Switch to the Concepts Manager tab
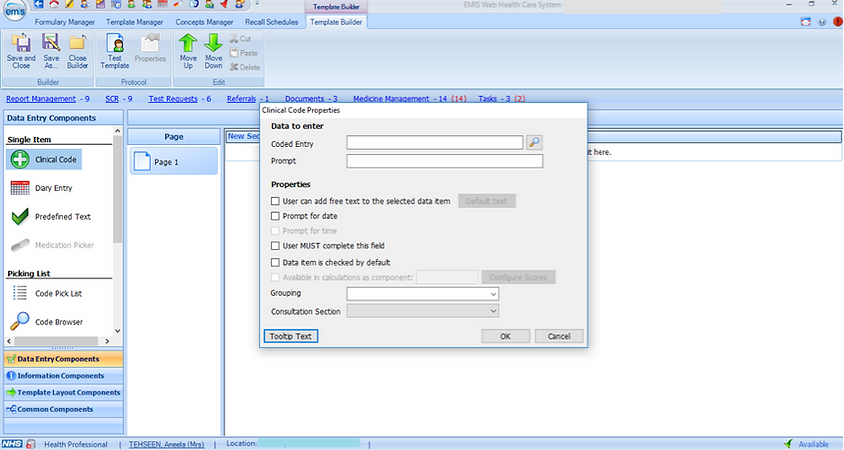Image resolution: width=844 pixels, height=450 pixels. click(204, 22)
